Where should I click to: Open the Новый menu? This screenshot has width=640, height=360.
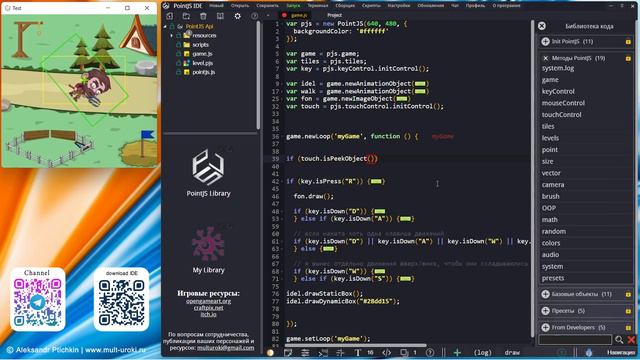click(x=216, y=6)
